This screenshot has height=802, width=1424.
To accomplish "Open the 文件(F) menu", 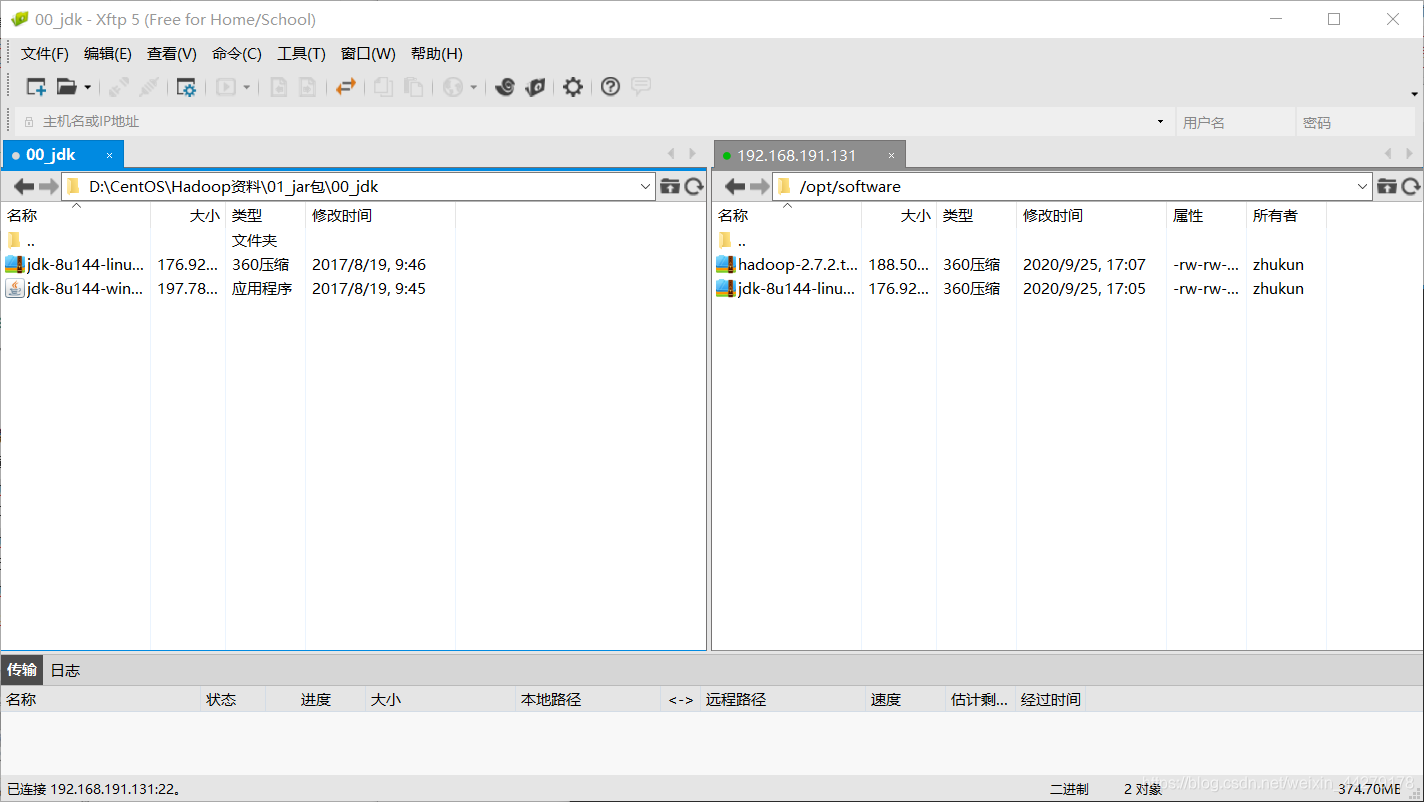I will 45,54.
